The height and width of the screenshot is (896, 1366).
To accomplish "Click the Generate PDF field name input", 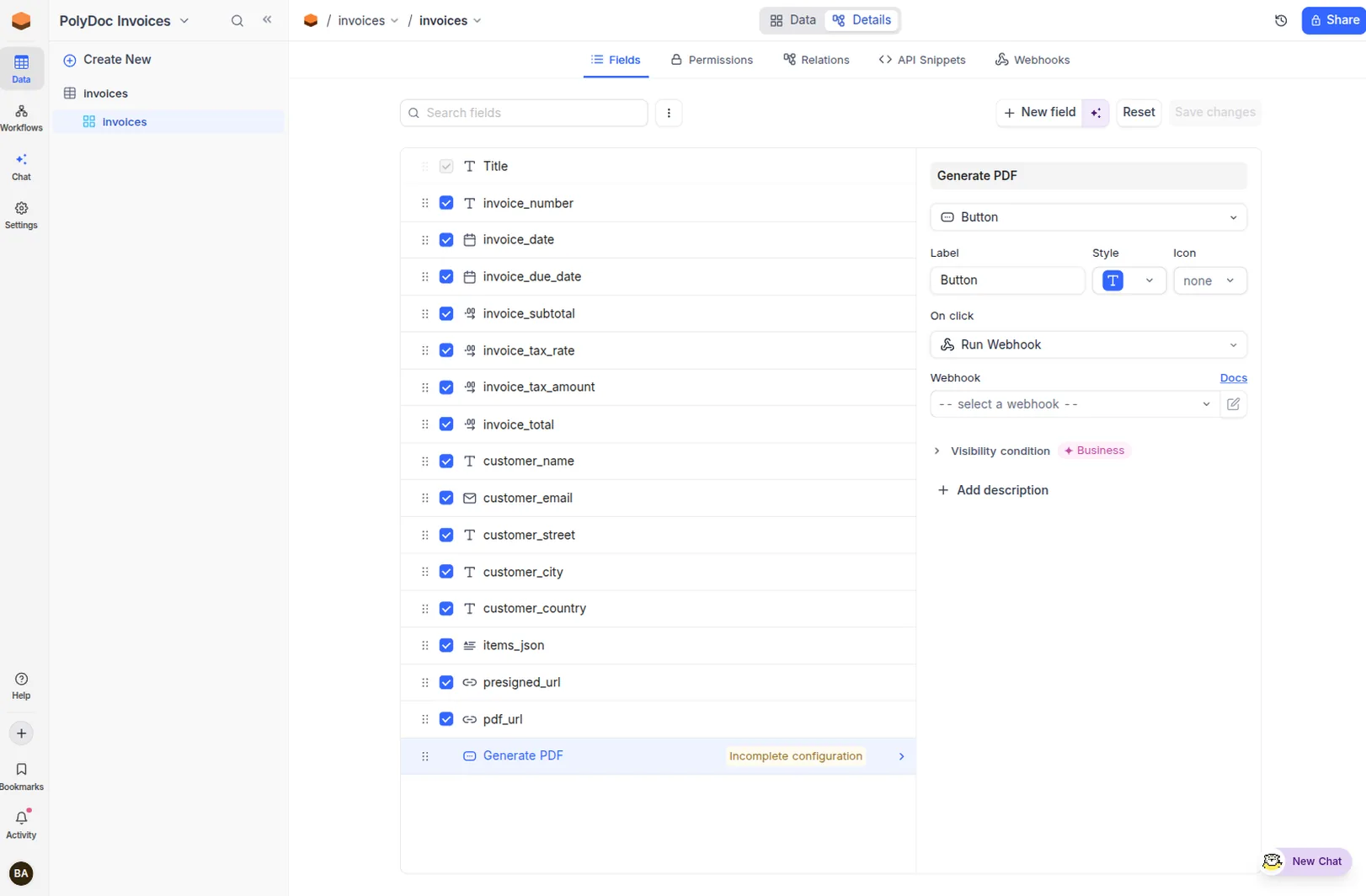I will (x=1088, y=176).
